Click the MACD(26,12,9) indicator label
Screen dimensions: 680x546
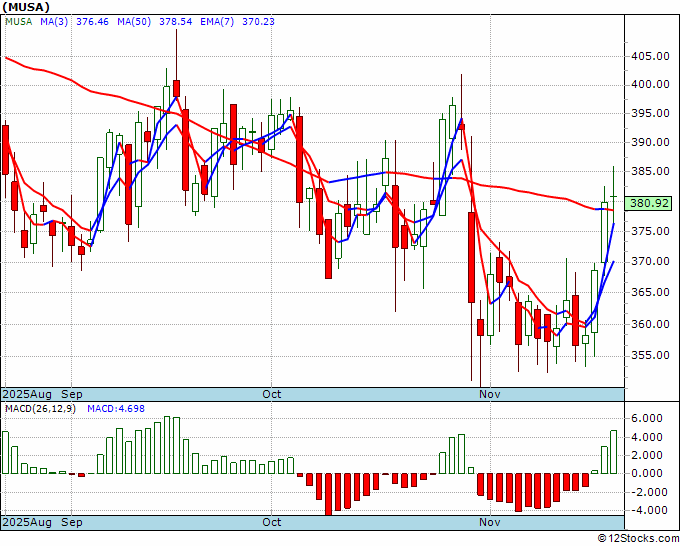[x=40, y=409]
